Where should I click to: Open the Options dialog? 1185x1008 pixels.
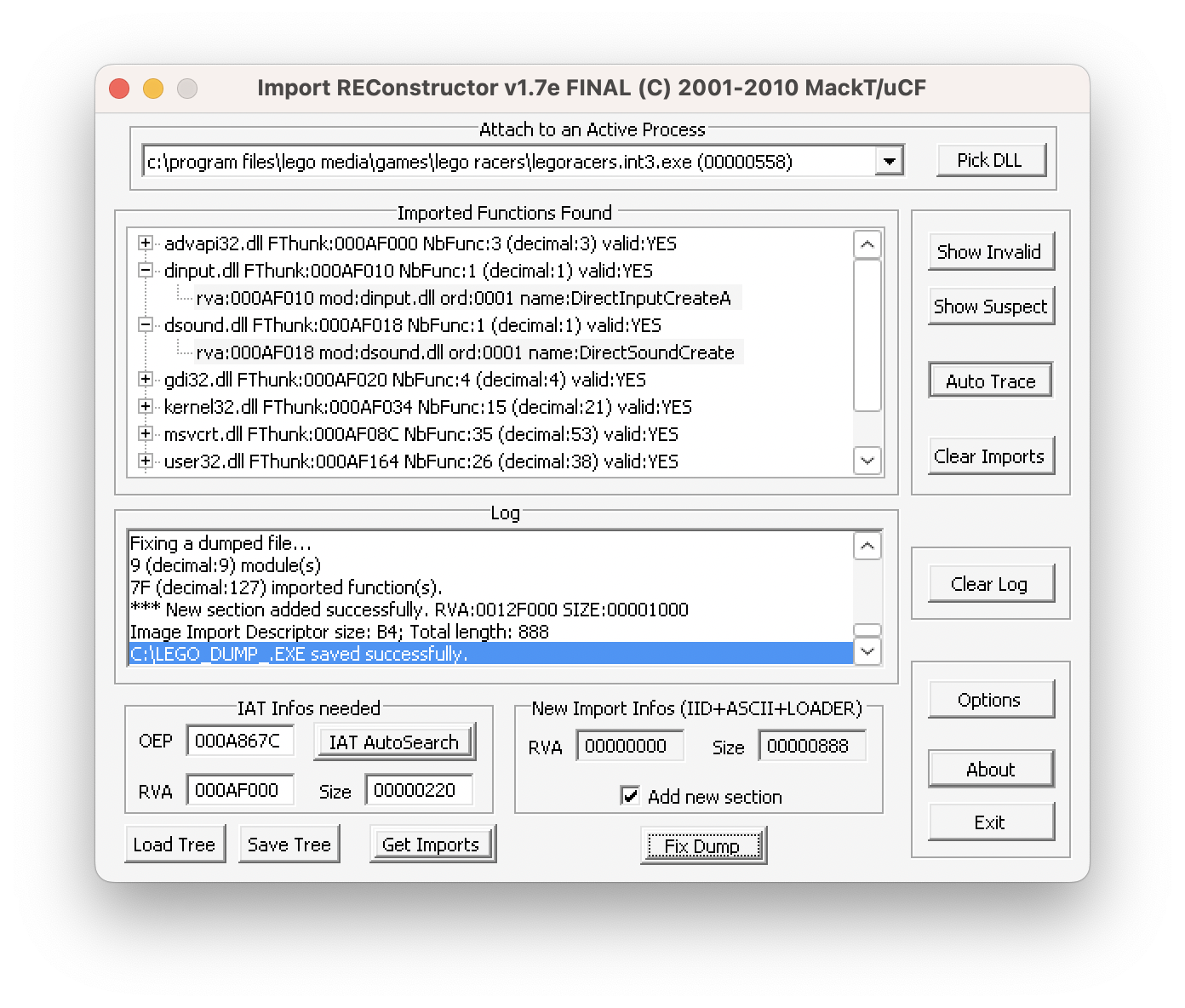991,700
